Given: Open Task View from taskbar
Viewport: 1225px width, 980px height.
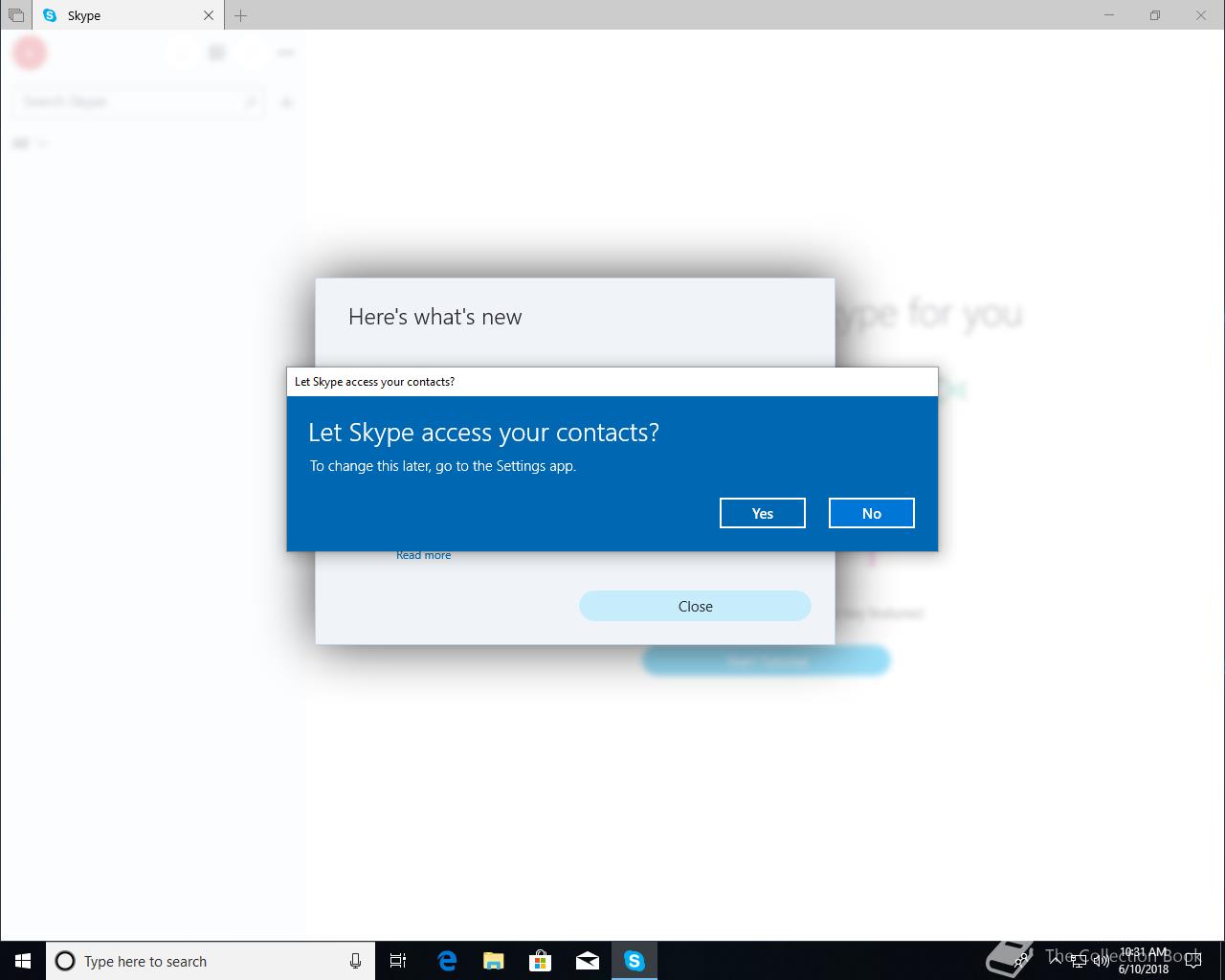Looking at the screenshot, I should tap(398, 961).
